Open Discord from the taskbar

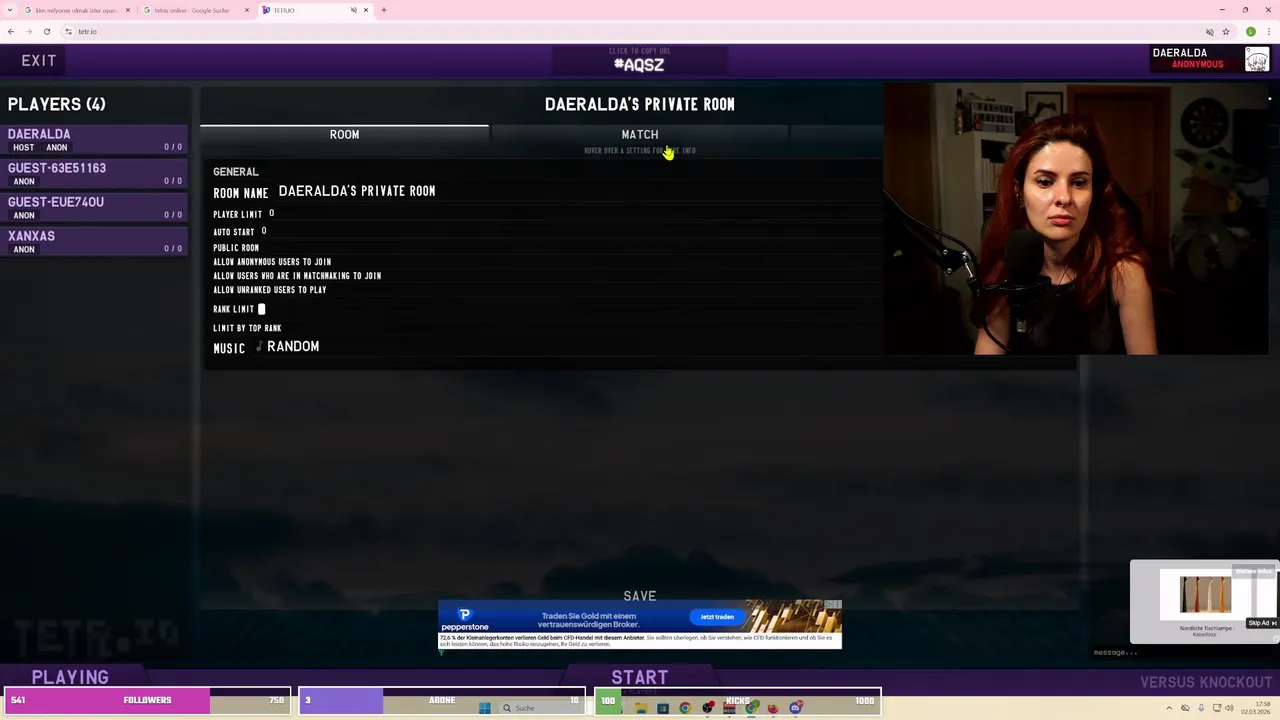click(x=795, y=708)
